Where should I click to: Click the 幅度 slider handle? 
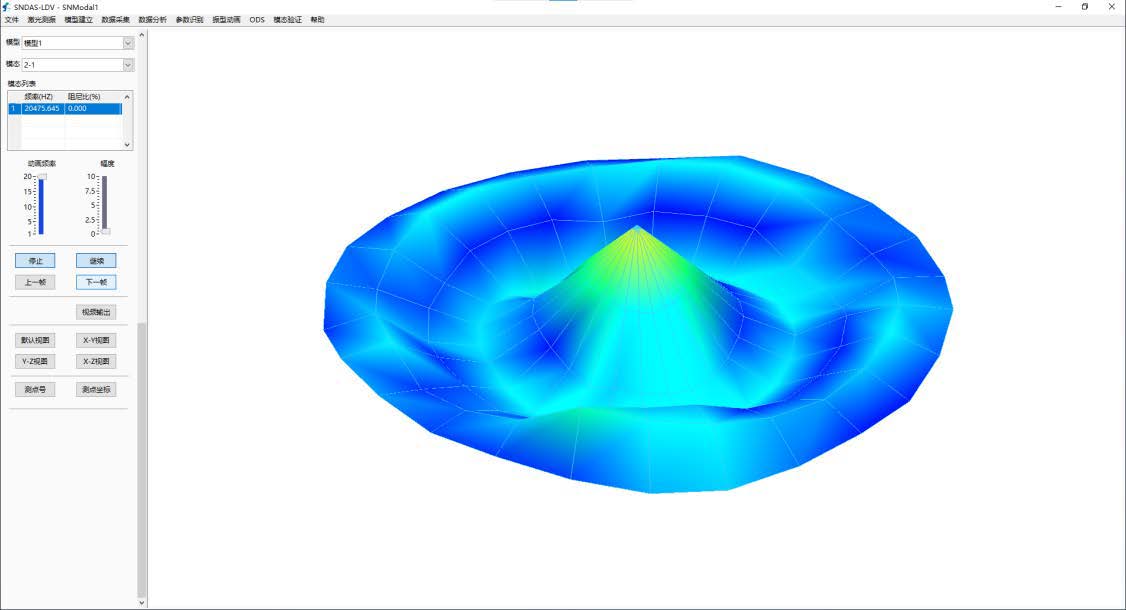click(x=105, y=232)
